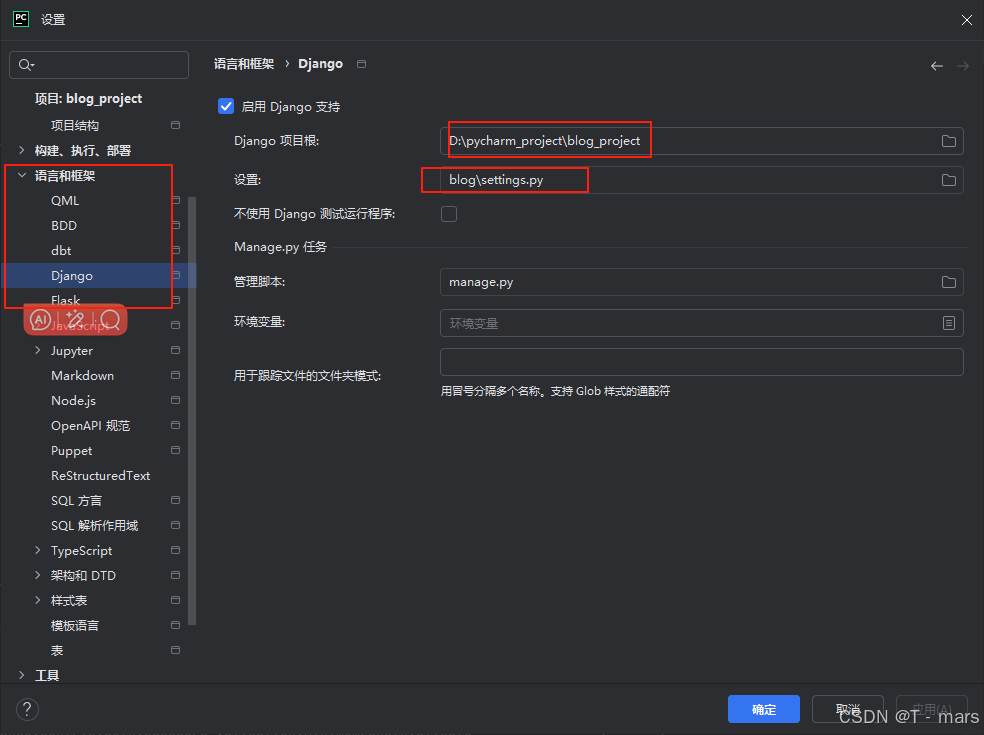984x735 pixels.
Task: Click the settings search input field
Action: click(x=99, y=65)
